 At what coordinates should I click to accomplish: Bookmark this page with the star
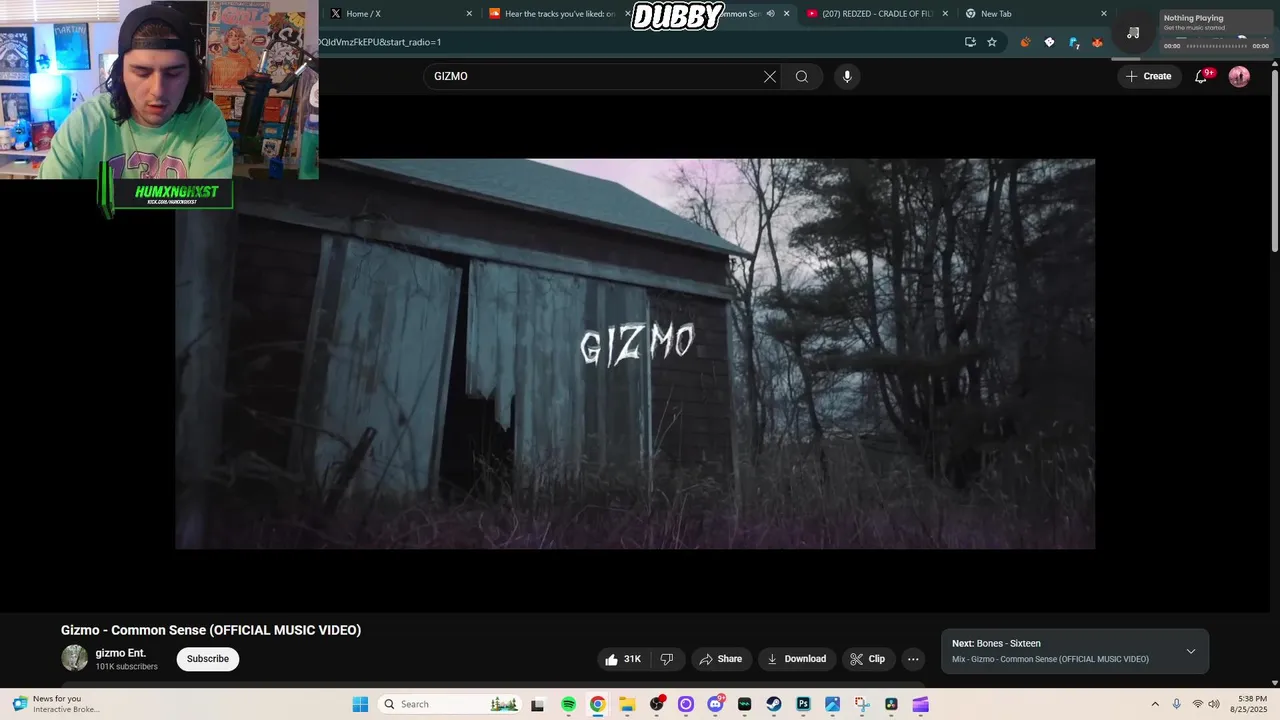point(992,42)
